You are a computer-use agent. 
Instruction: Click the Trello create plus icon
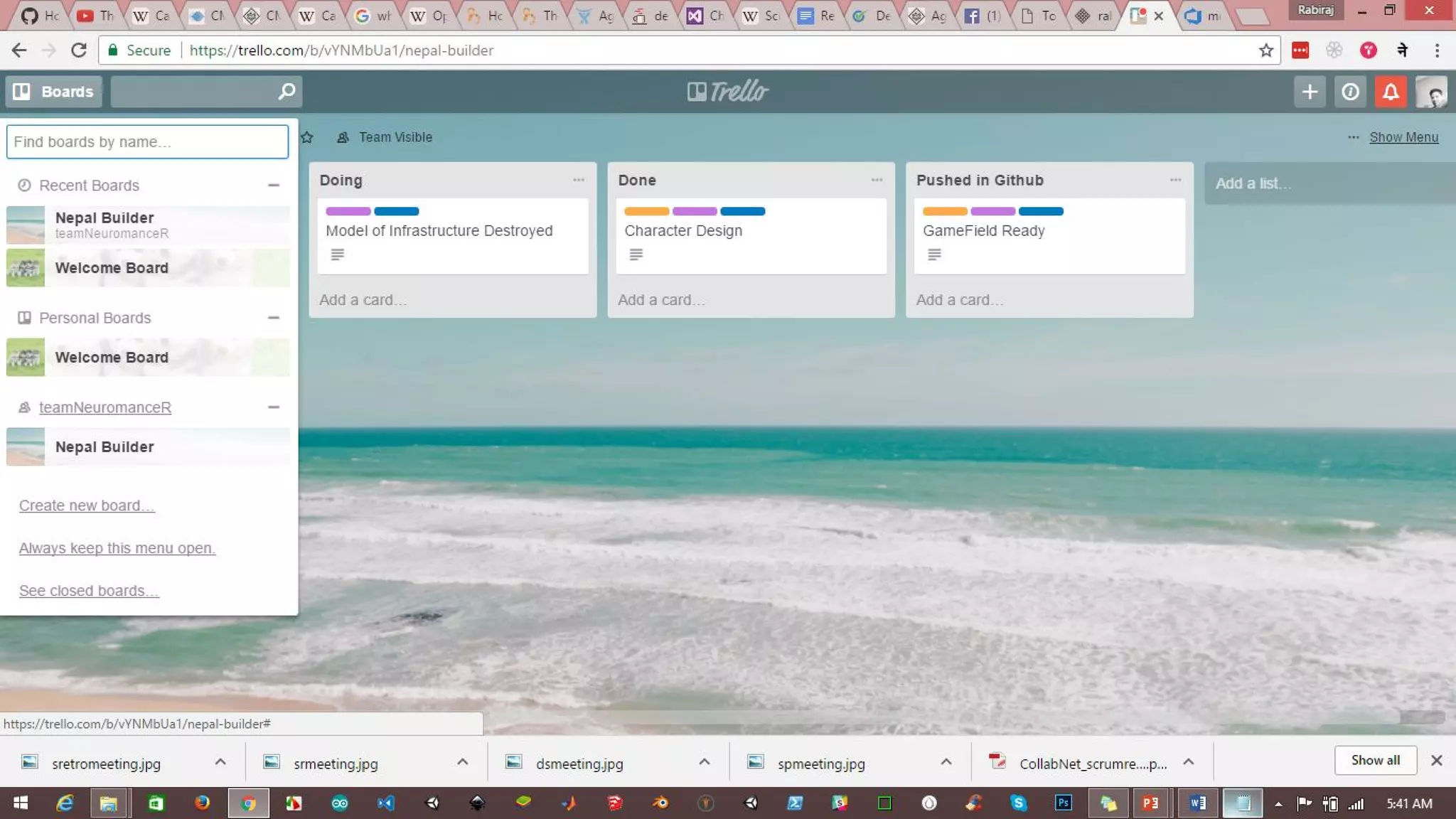(1310, 92)
